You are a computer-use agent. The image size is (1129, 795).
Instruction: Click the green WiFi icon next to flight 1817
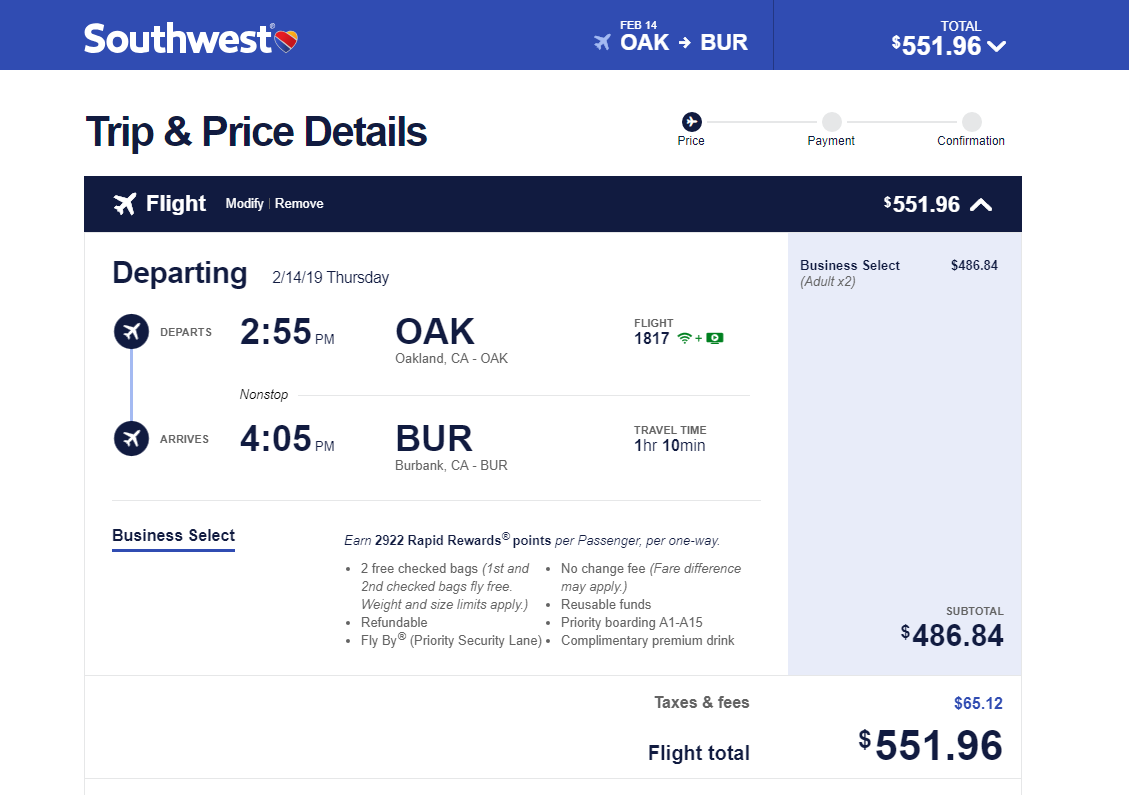pos(685,338)
